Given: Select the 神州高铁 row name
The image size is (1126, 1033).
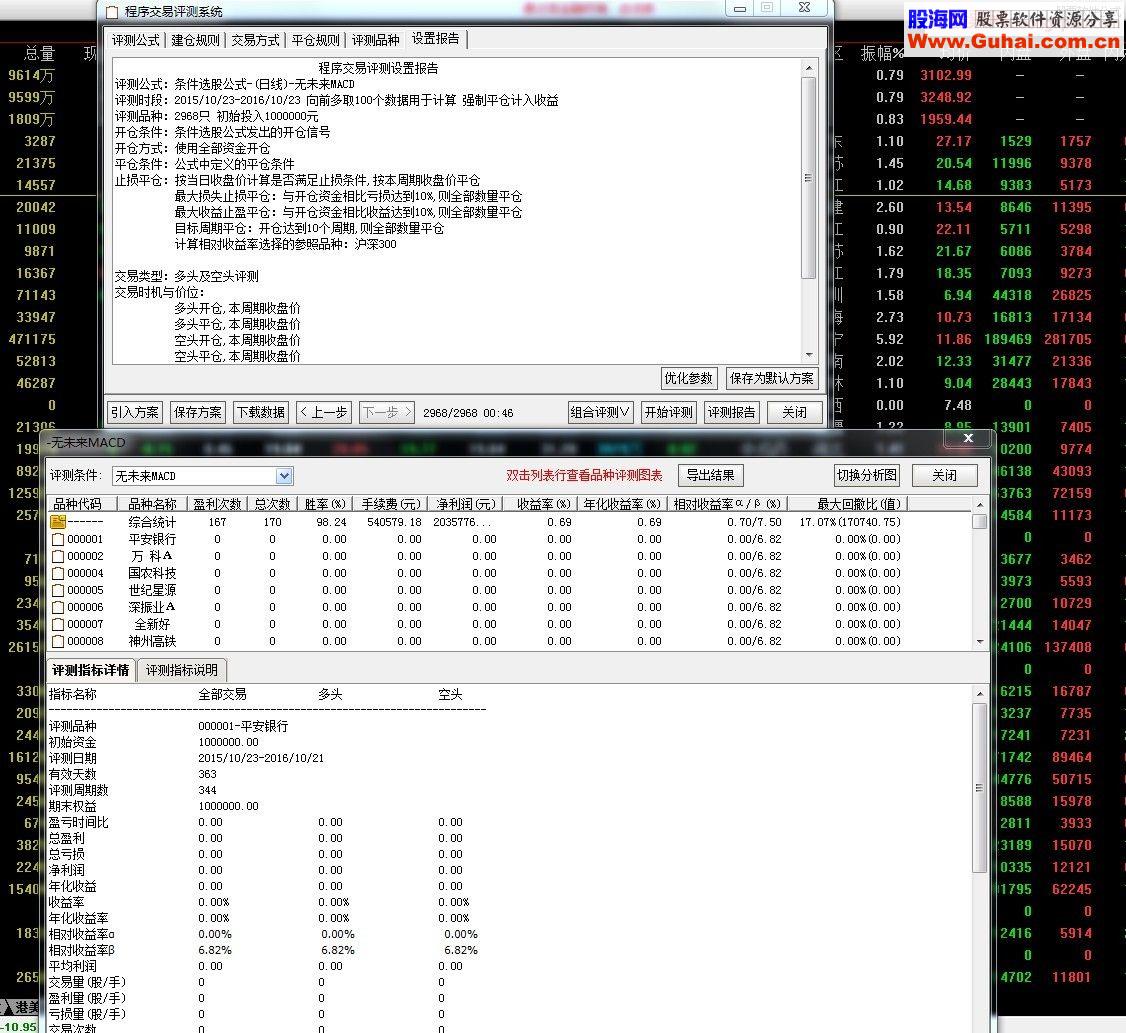Looking at the screenshot, I should click(x=152, y=641).
